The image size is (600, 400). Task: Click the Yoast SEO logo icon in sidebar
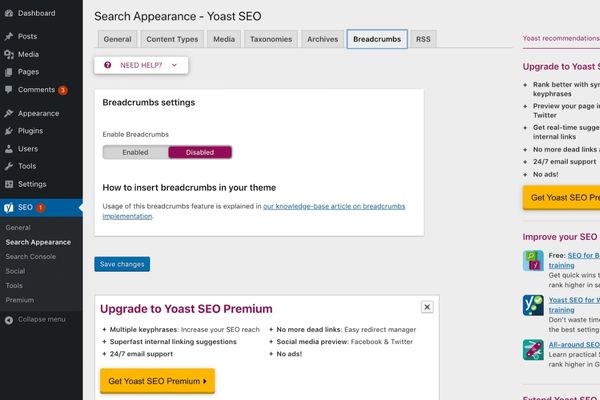(x=8, y=207)
